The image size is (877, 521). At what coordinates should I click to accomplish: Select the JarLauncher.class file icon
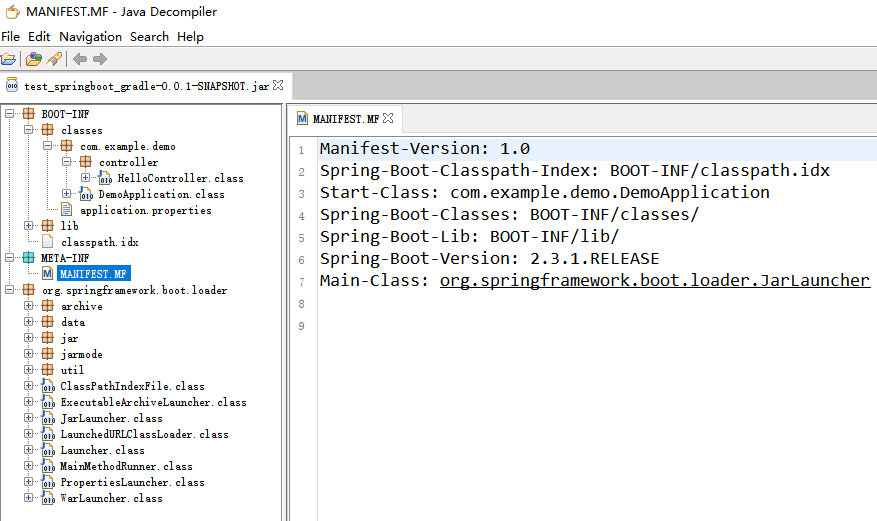tap(48, 418)
